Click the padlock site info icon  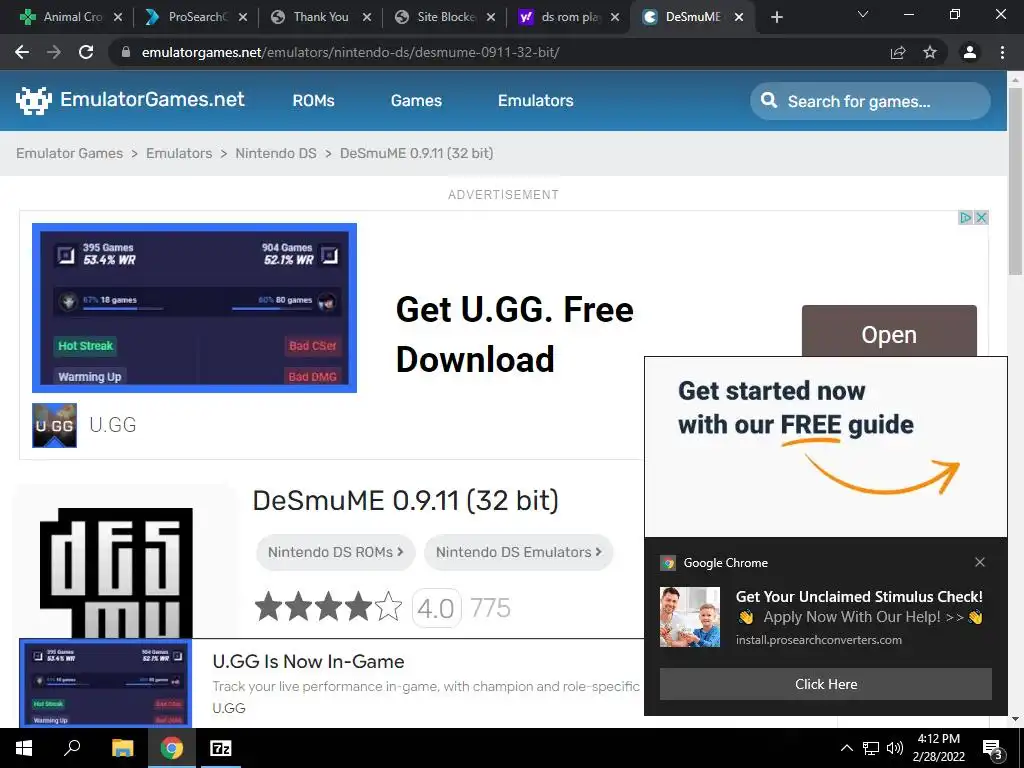pyautogui.click(x=125, y=52)
